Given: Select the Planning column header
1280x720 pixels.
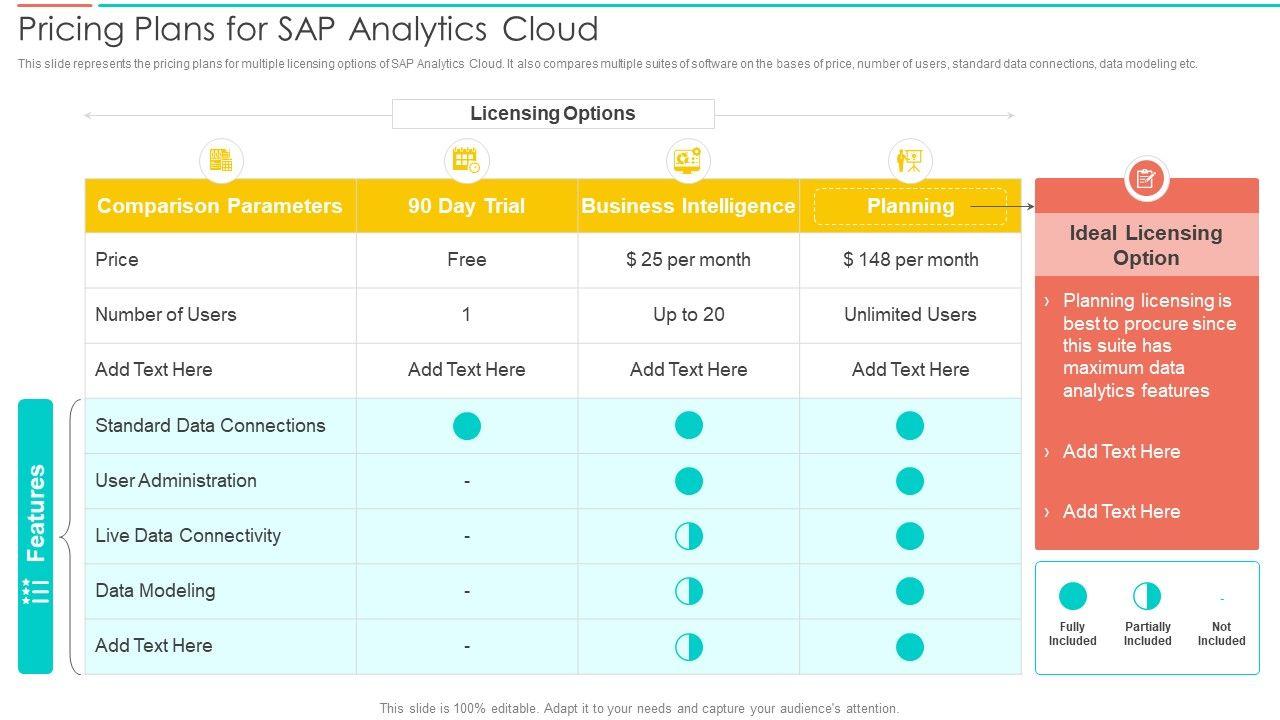Looking at the screenshot, I should (x=910, y=206).
